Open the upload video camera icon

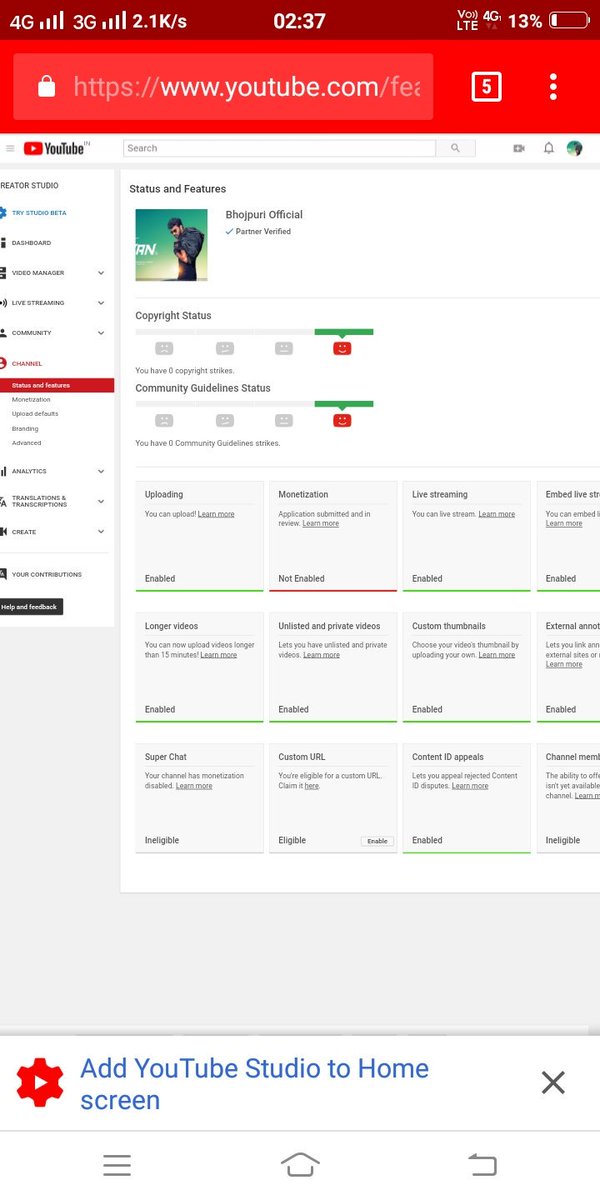point(519,148)
